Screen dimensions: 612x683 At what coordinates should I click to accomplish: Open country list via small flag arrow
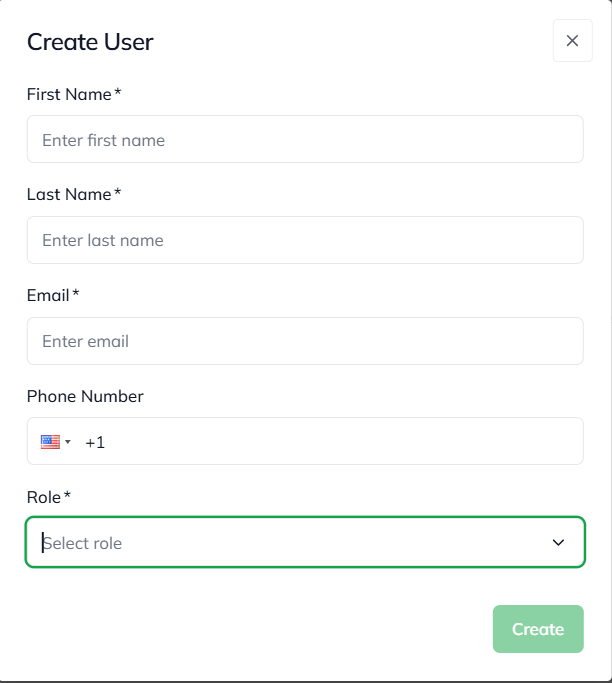(x=68, y=442)
